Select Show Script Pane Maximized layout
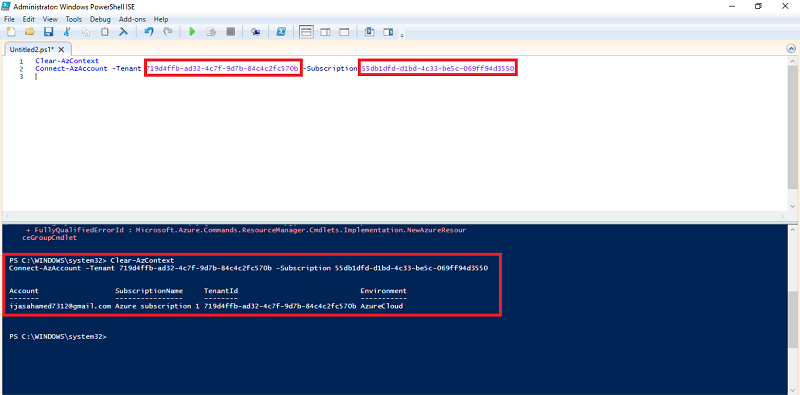Screen dimensions: 800x395 (x=344, y=32)
